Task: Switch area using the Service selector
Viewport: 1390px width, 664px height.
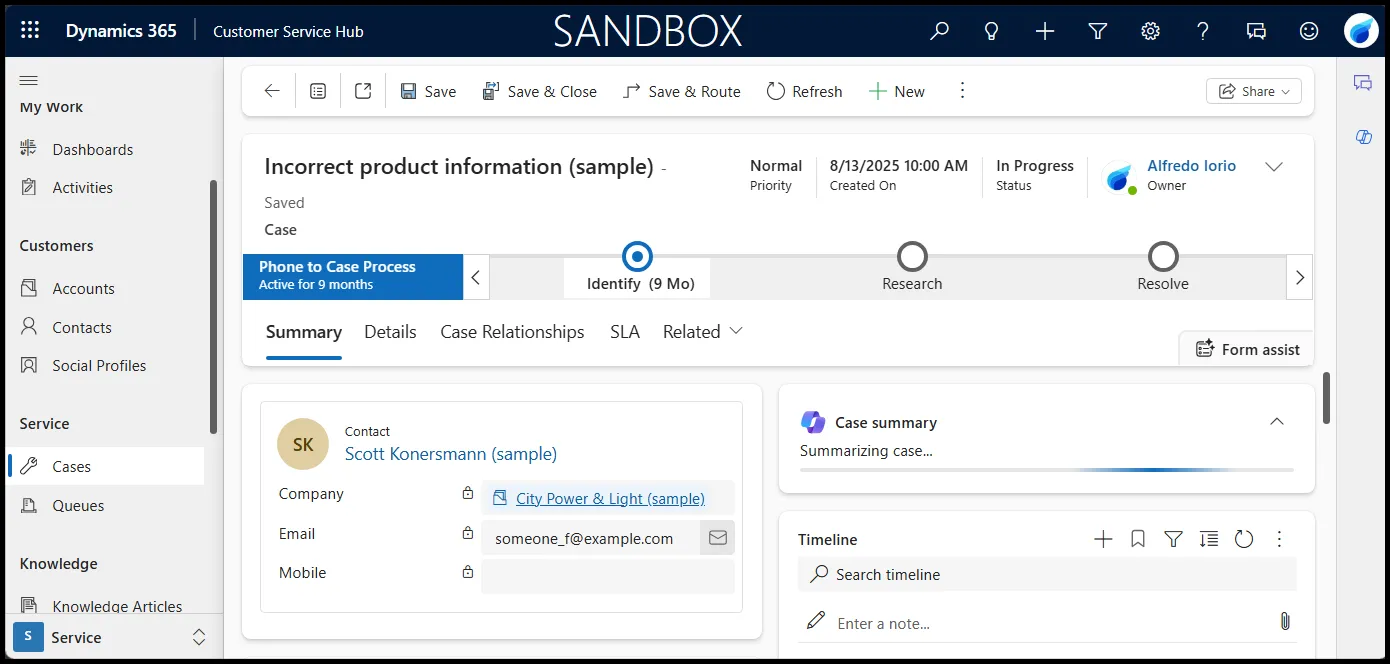Action: tap(111, 637)
